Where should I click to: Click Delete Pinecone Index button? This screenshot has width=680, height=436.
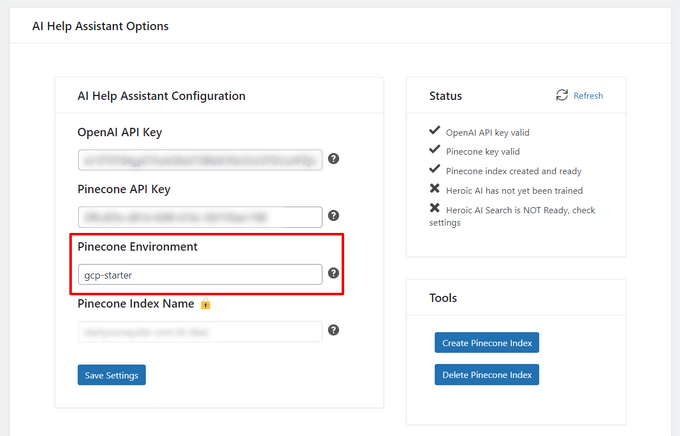pyautogui.click(x=487, y=375)
